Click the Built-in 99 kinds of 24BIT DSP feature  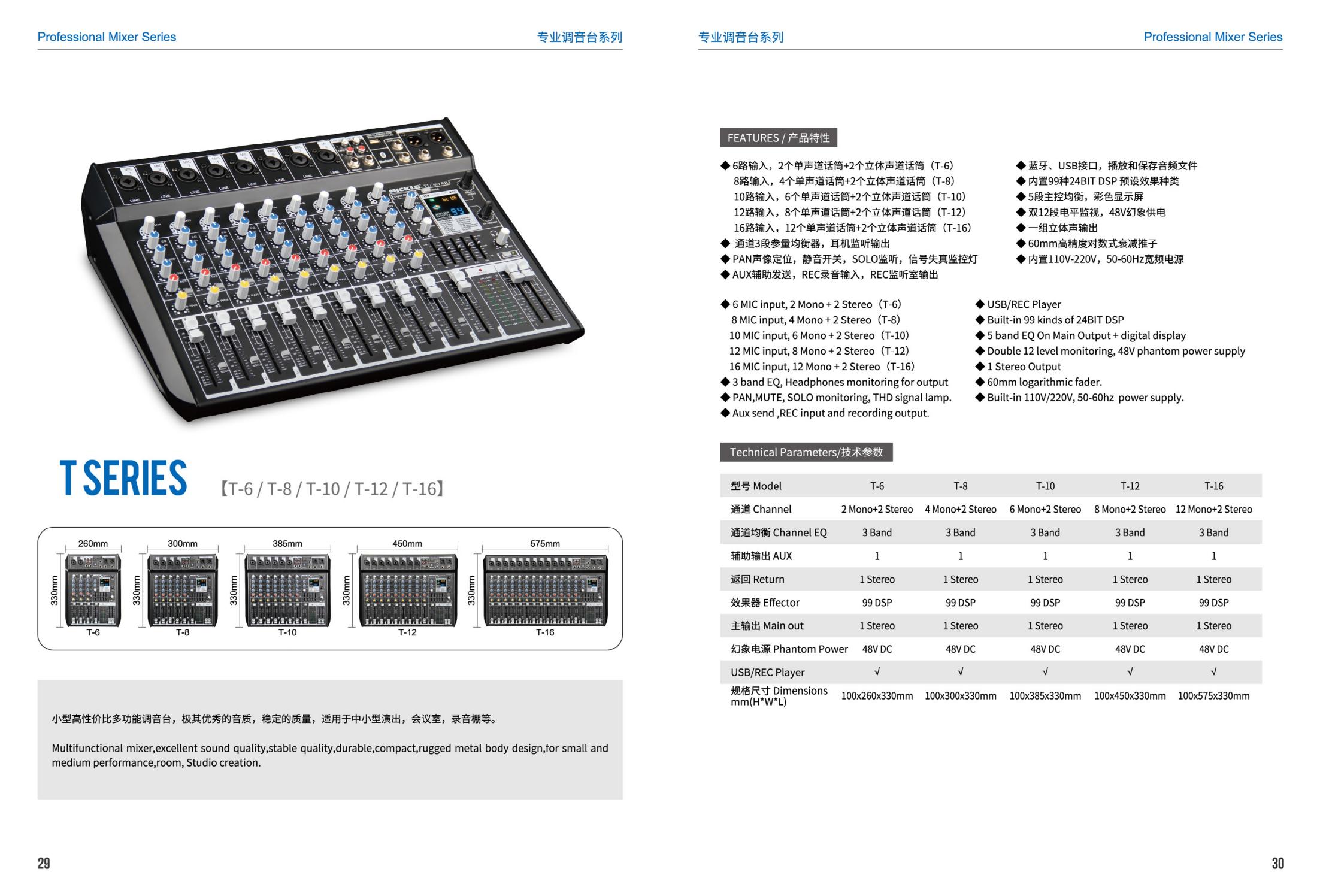[1050, 320]
